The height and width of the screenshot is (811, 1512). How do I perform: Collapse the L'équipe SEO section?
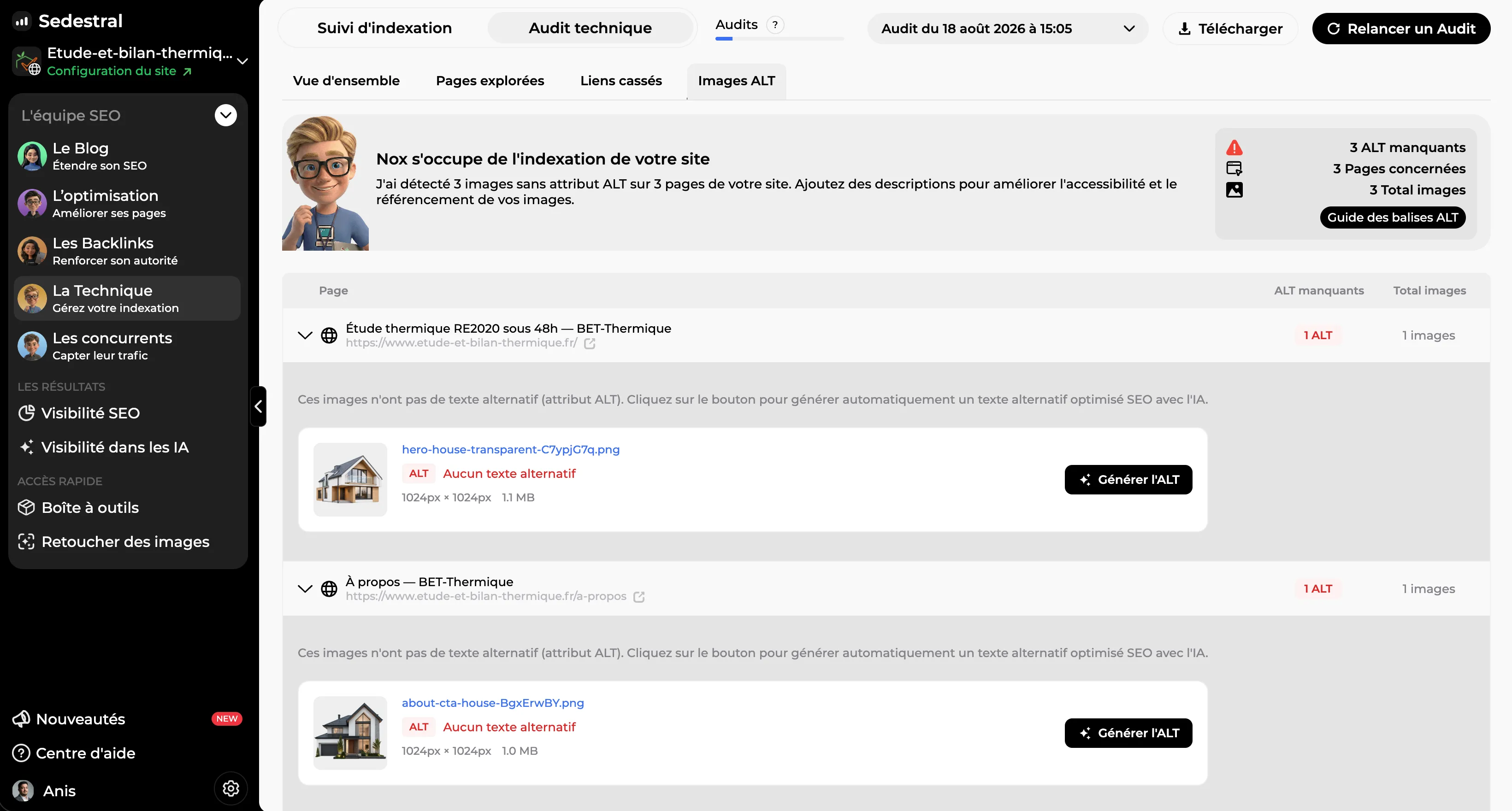(225, 115)
